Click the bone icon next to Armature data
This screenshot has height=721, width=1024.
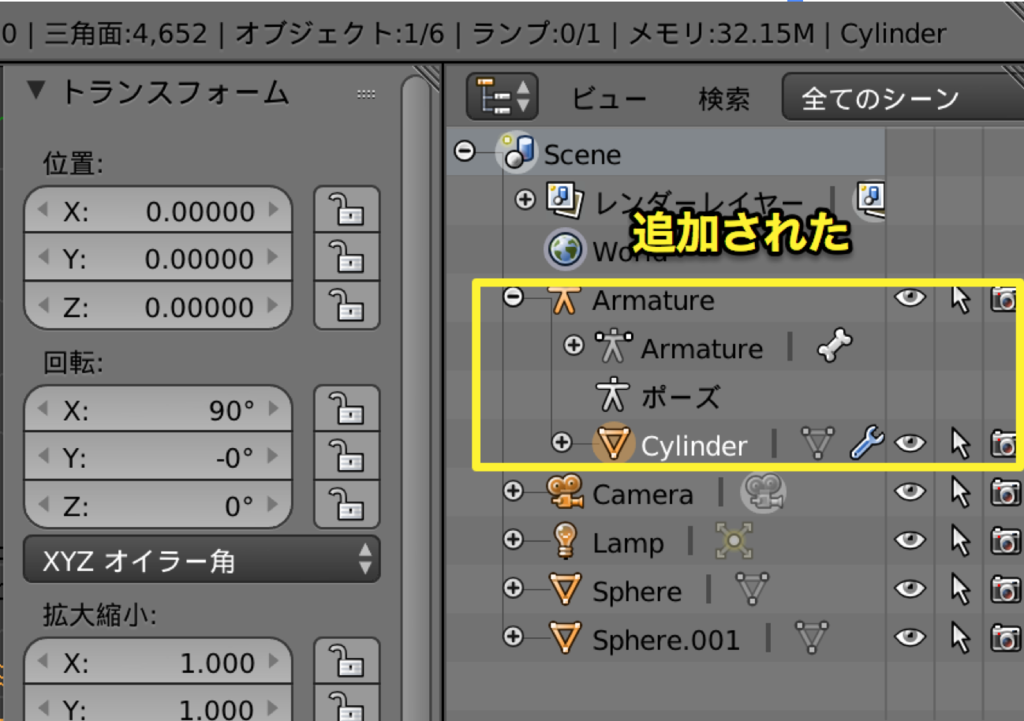[835, 345]
